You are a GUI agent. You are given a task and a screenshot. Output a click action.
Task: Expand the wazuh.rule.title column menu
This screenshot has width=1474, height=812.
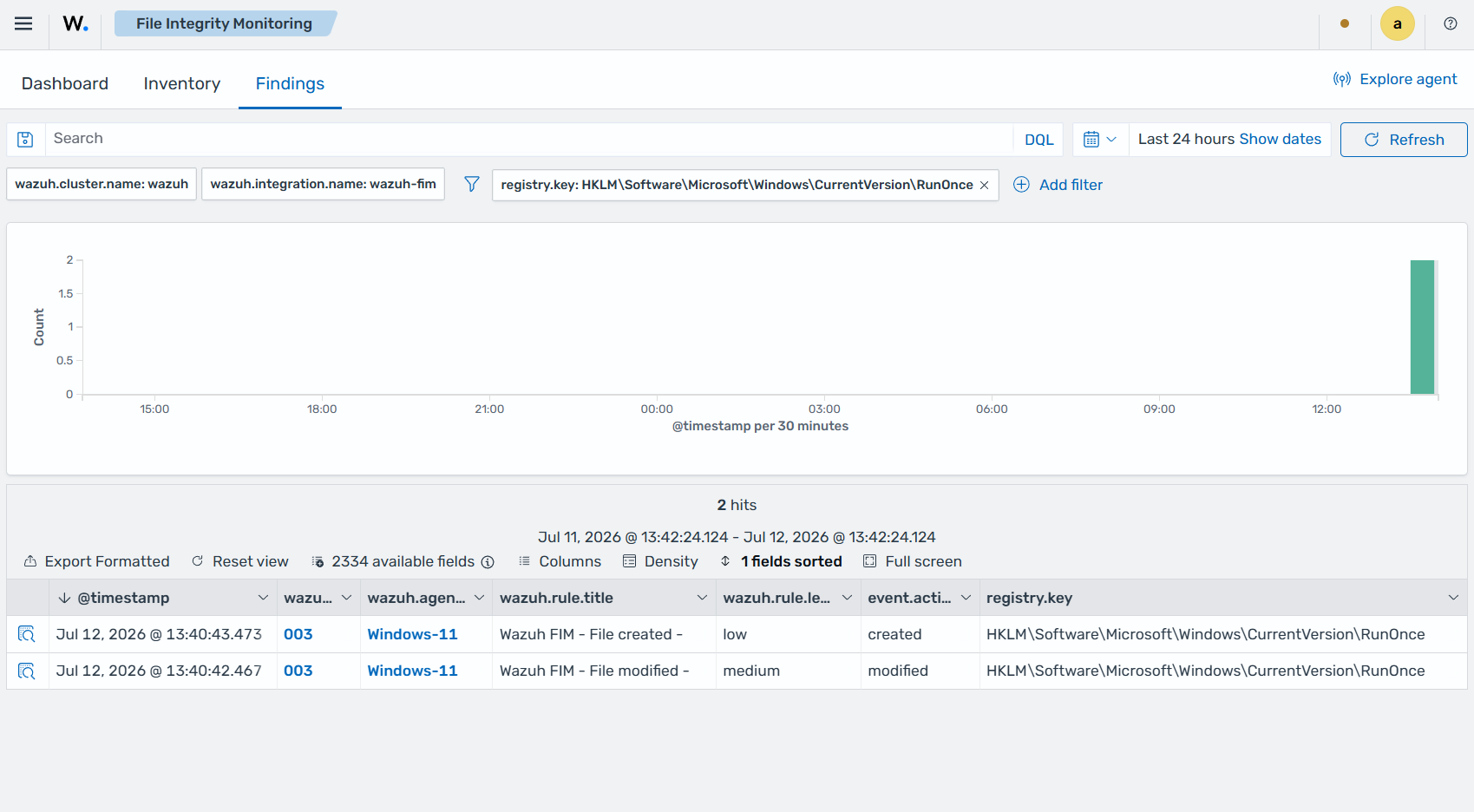702,598
